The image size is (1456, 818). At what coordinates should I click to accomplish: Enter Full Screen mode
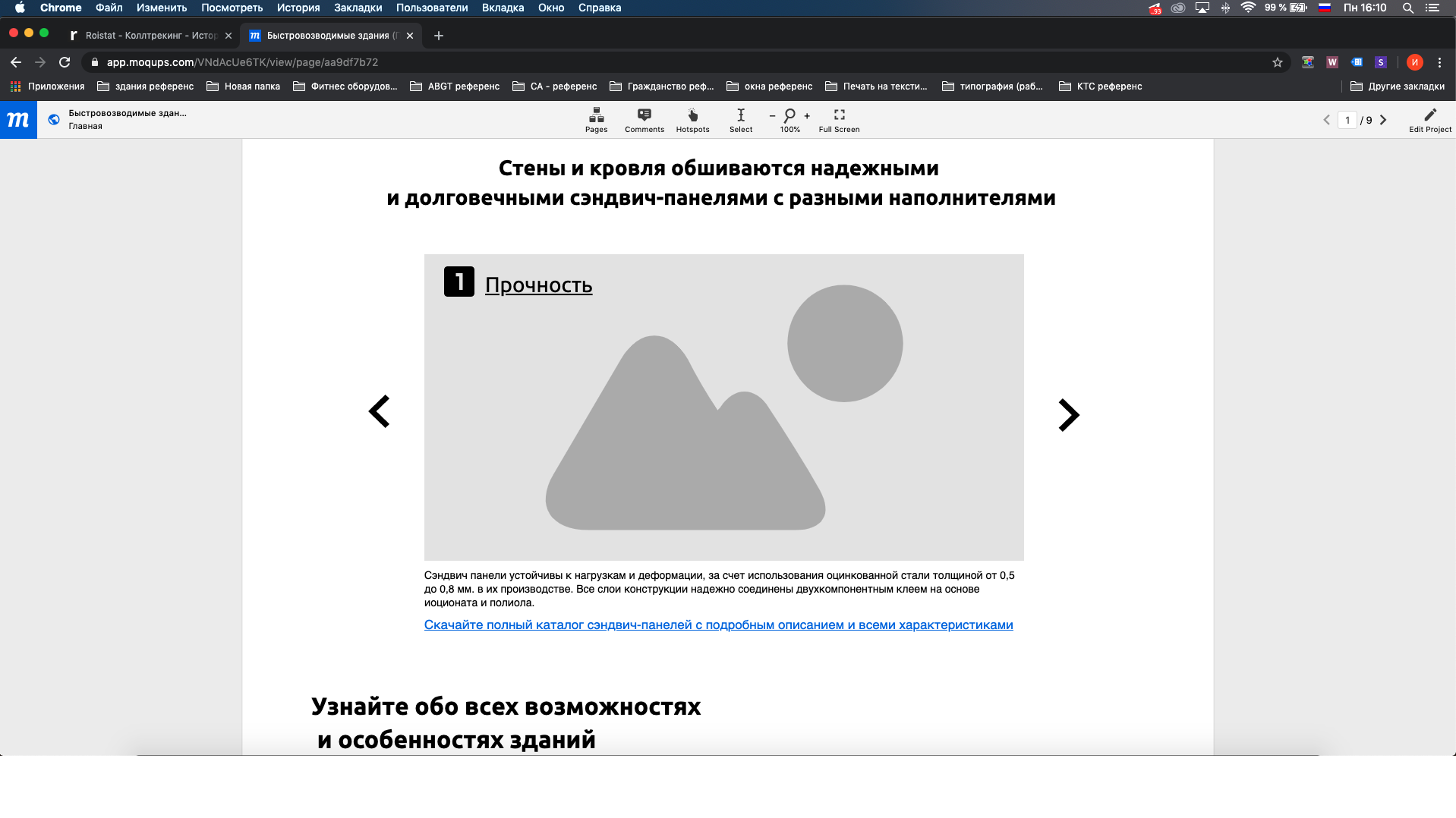coord(839,120)
